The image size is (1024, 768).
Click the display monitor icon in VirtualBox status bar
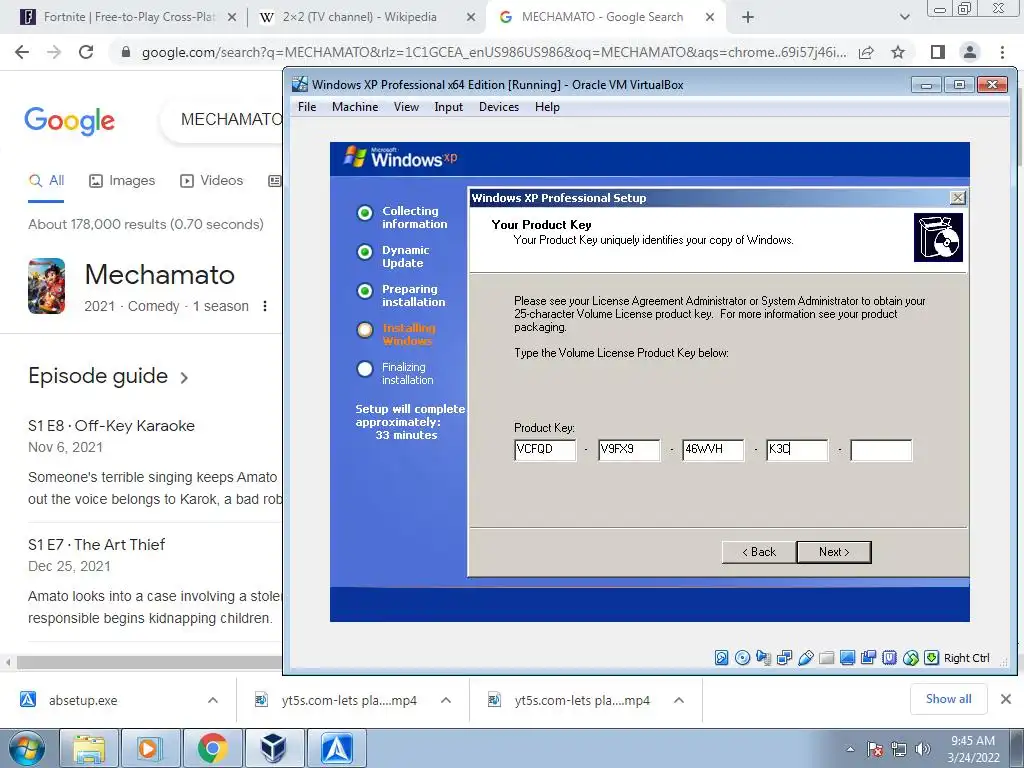click(x=848, y=658)
